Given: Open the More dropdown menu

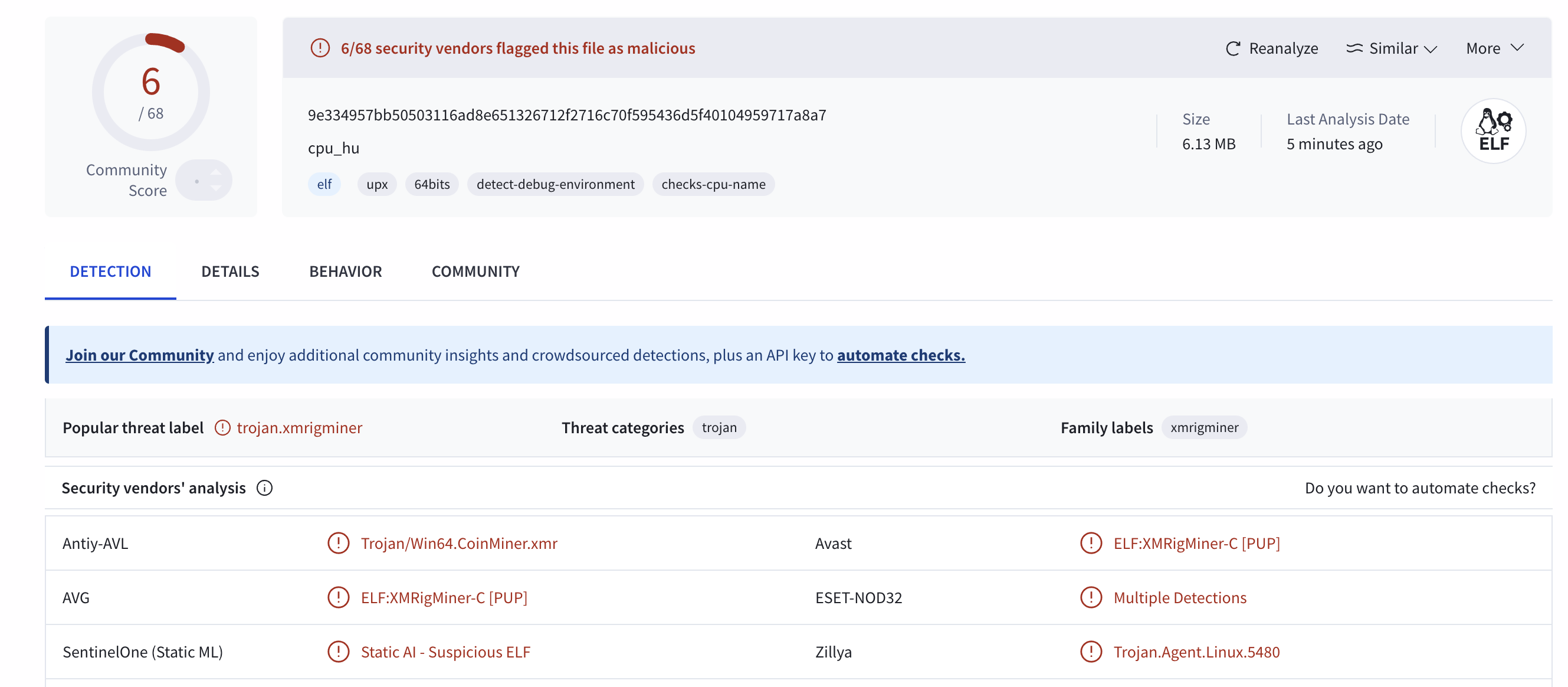Looking at the screenshot, I should coord(1494,49).
